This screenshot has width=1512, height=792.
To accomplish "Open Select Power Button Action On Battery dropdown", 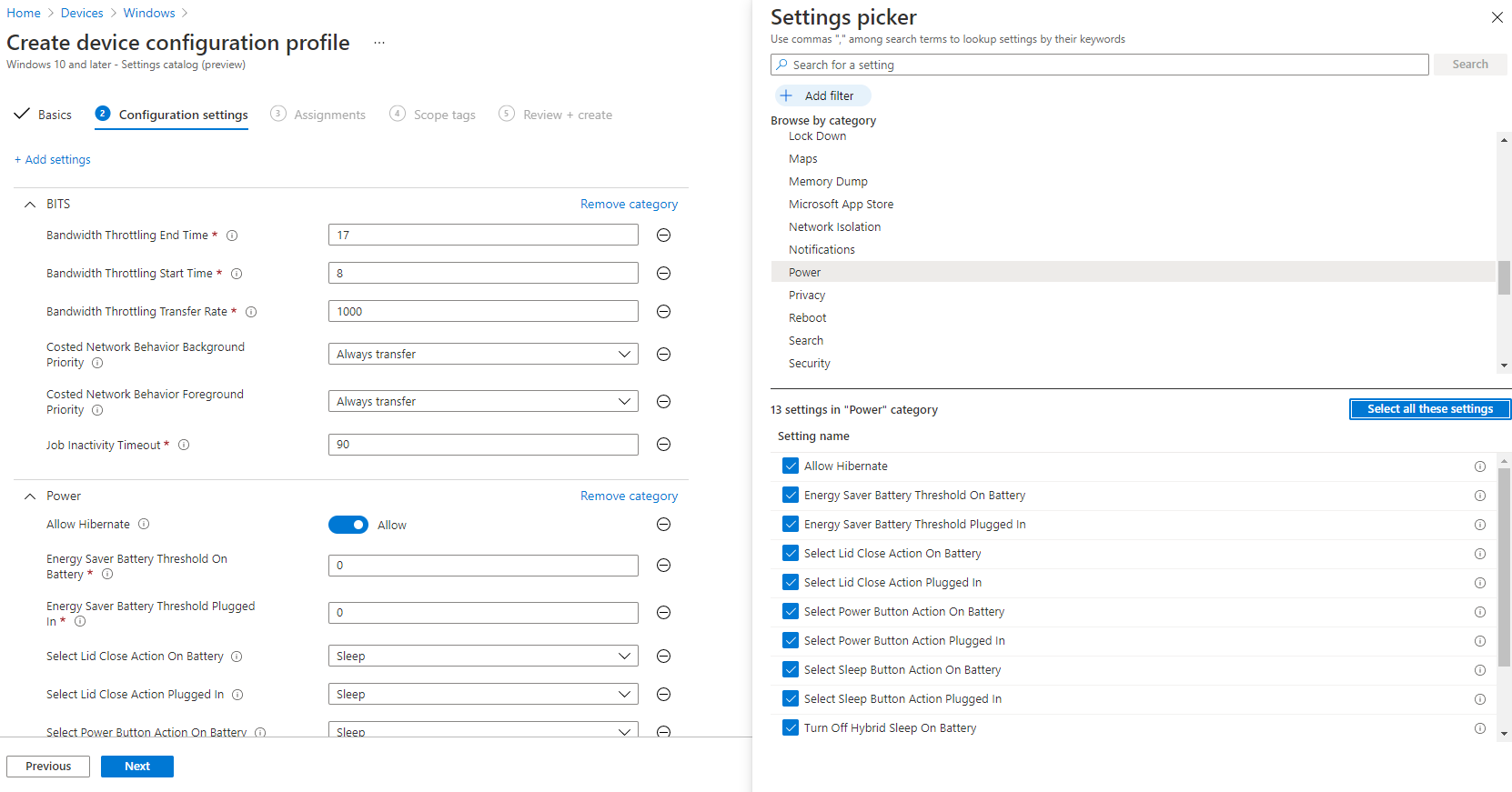I will (x=483, y=730).
